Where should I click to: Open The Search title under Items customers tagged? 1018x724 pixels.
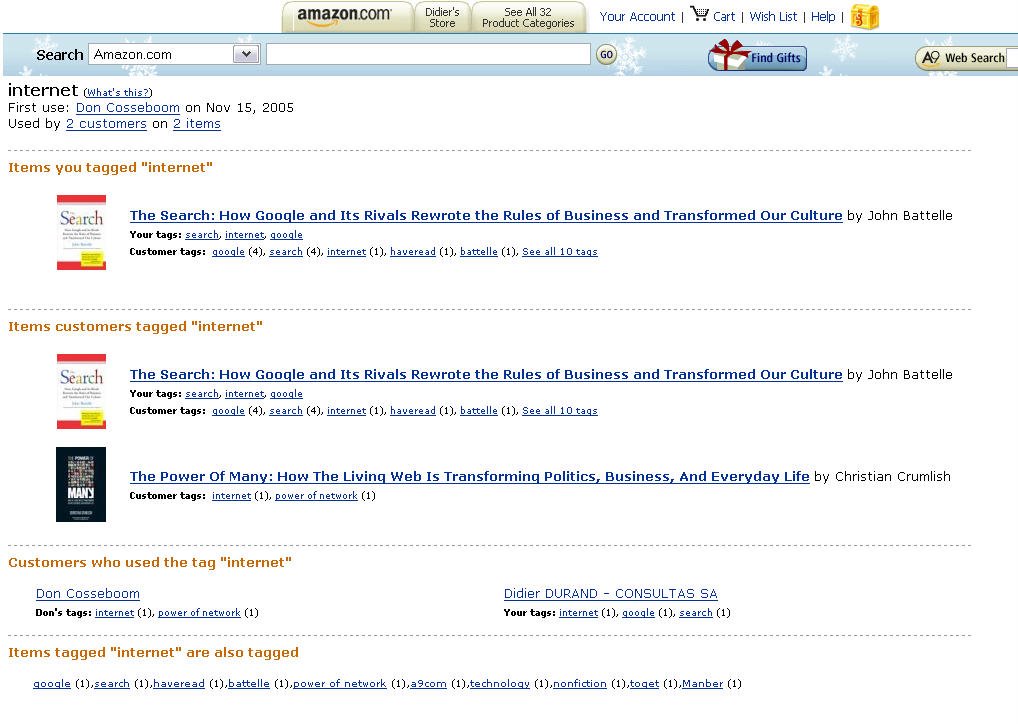[x=486, y=375]
